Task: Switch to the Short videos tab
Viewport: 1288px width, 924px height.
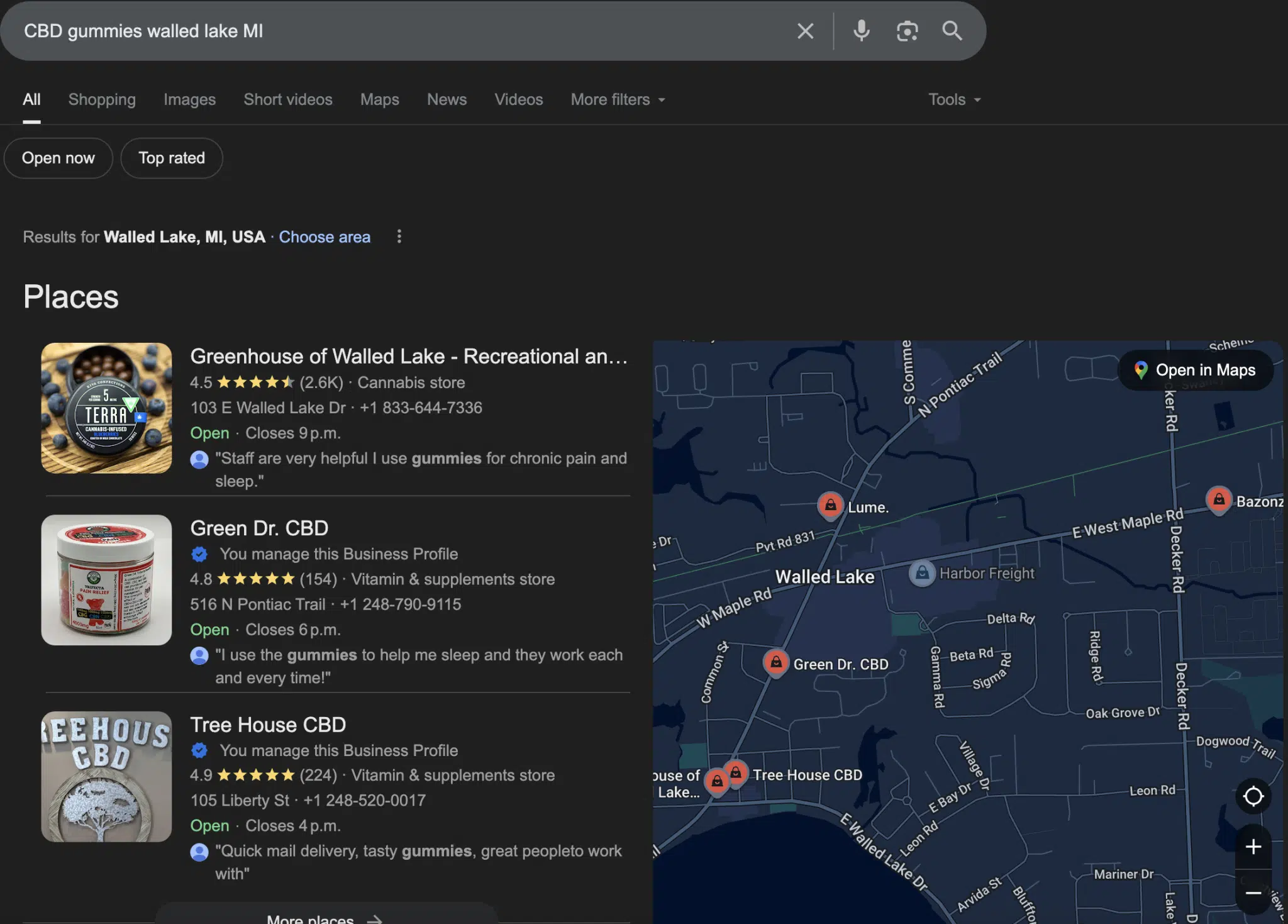Action: point(288,99)
